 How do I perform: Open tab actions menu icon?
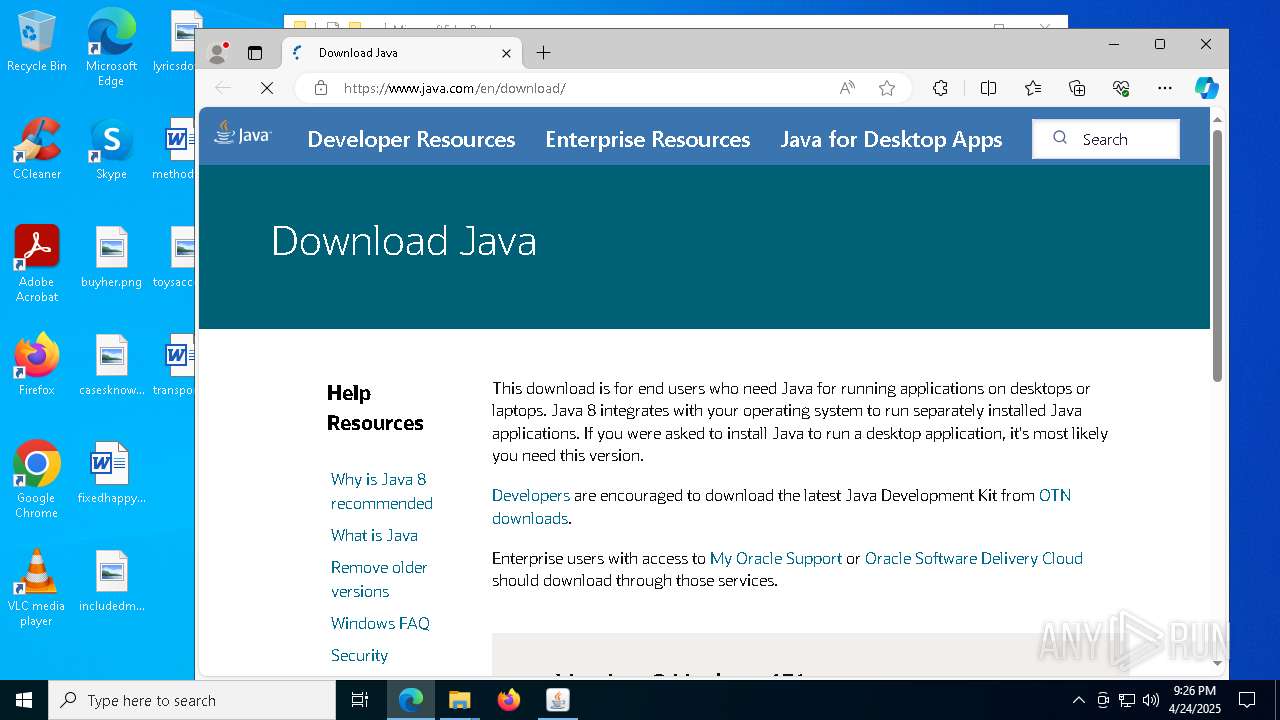point(255,53)
